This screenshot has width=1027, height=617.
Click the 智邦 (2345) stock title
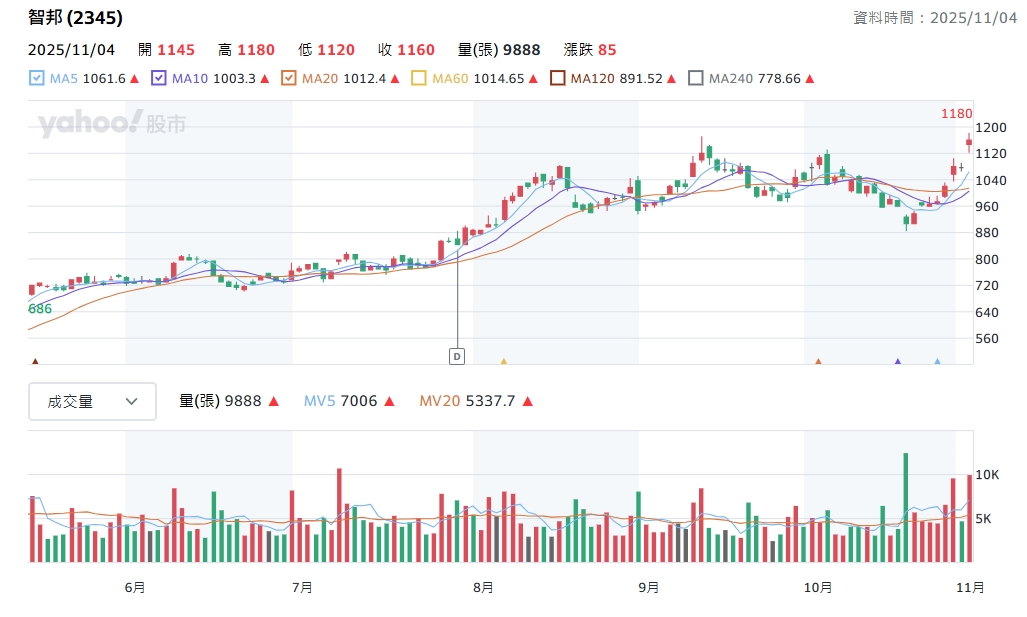[x=76, y=17]
